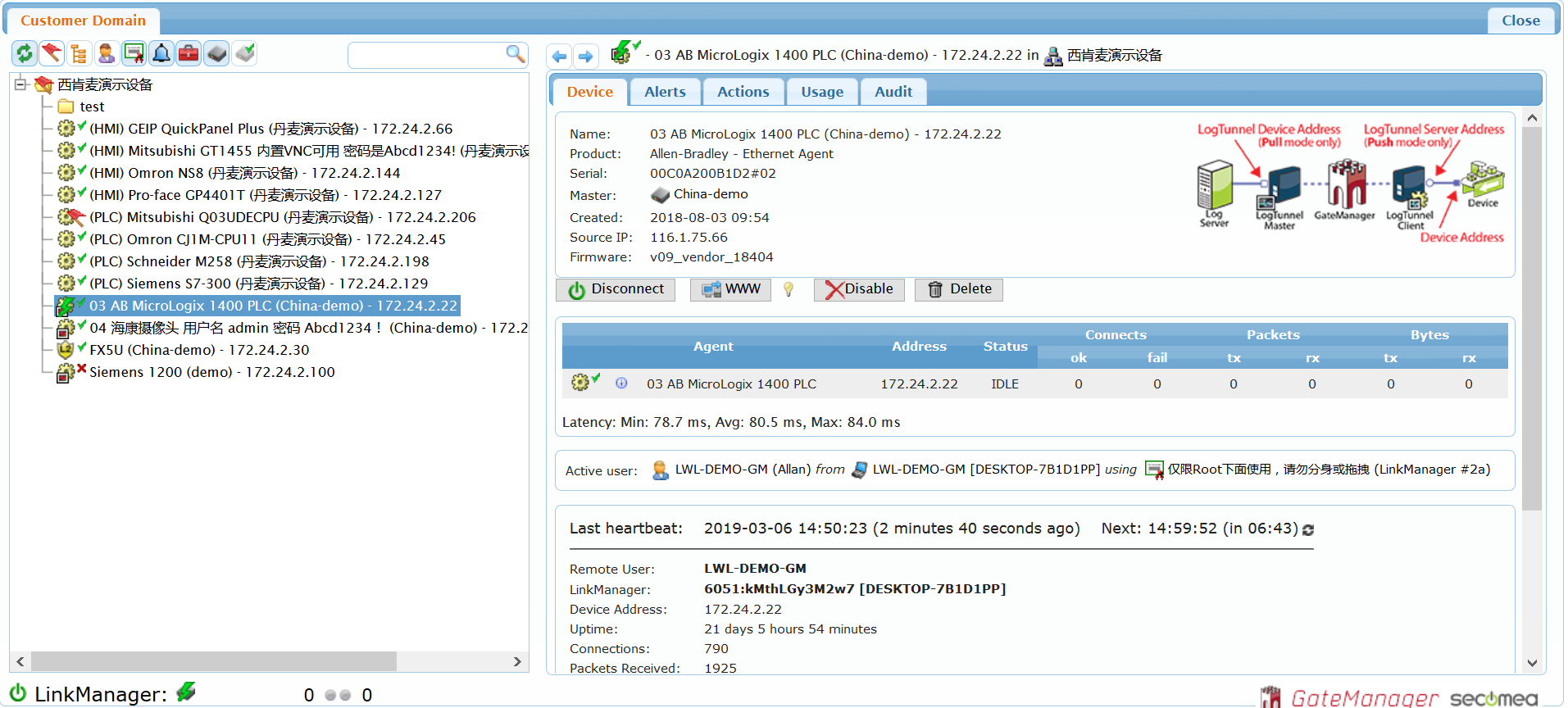1568x708 pixels.
Task: Open the Audit tab
Action: [x=893, y=92]
